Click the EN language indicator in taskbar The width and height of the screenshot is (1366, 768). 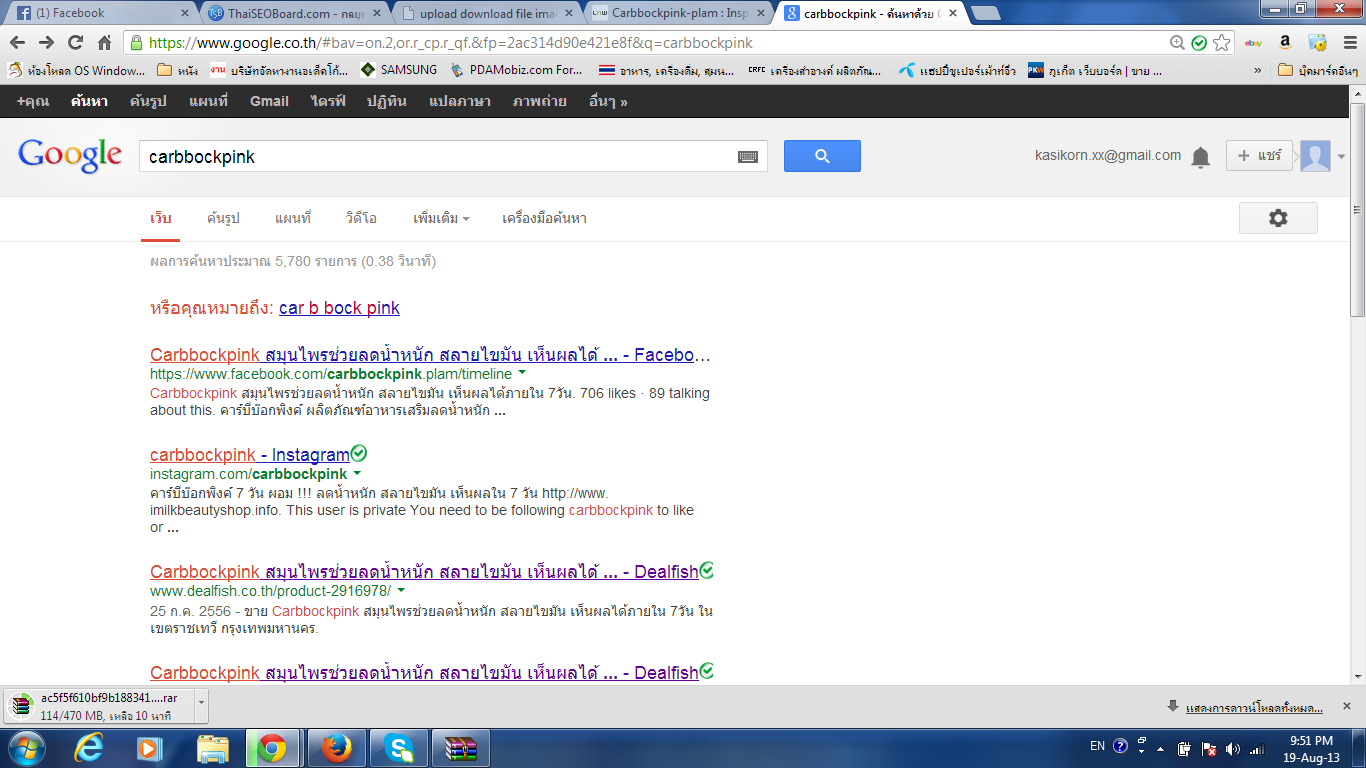(x=1097, y=746)
